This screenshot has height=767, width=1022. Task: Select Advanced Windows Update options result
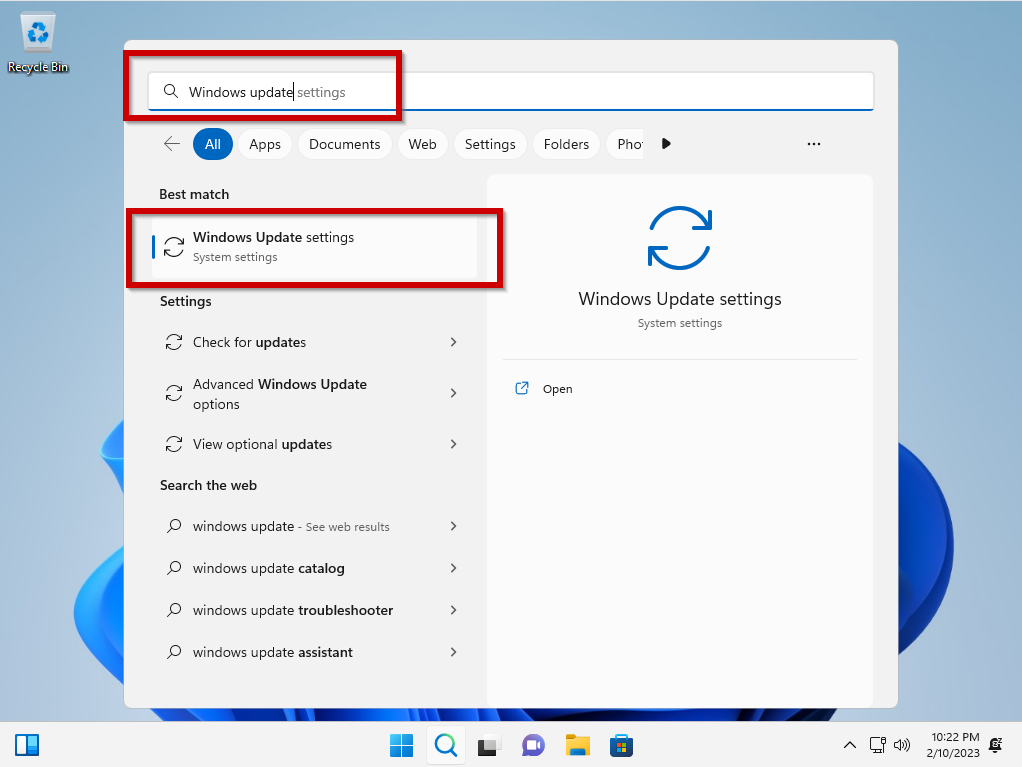[313, 394]
